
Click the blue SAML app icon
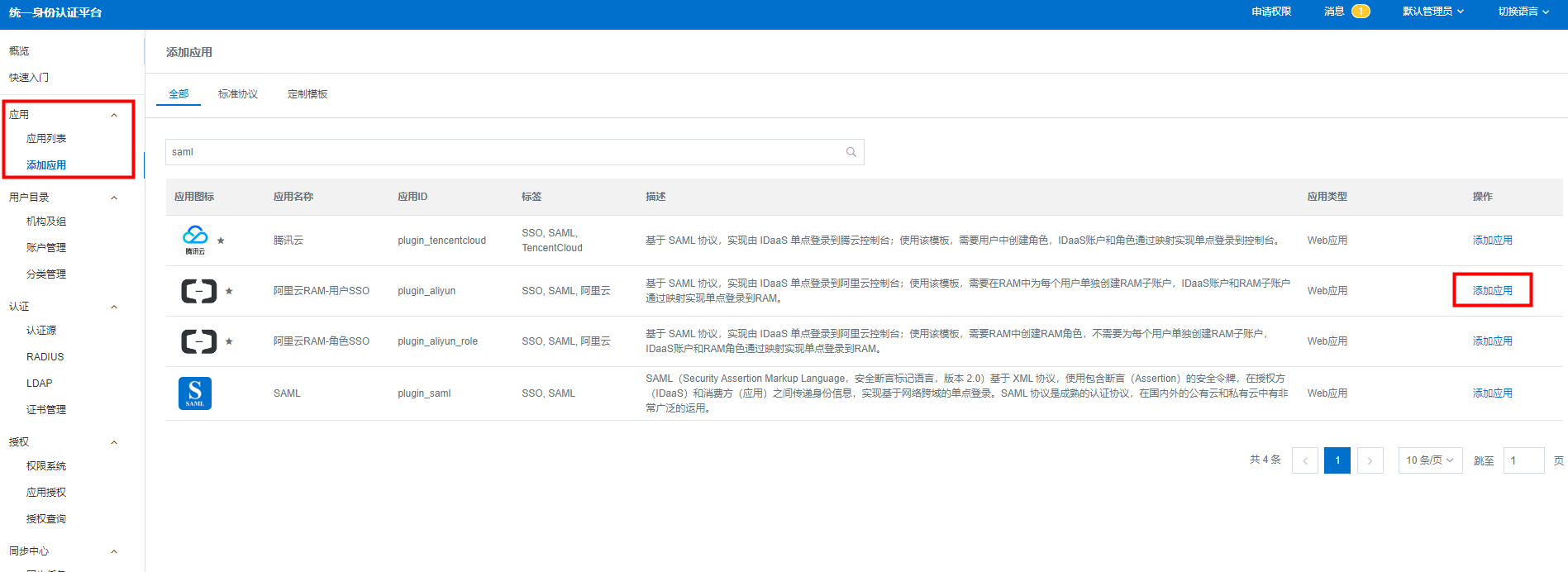(x=195, y=393)
